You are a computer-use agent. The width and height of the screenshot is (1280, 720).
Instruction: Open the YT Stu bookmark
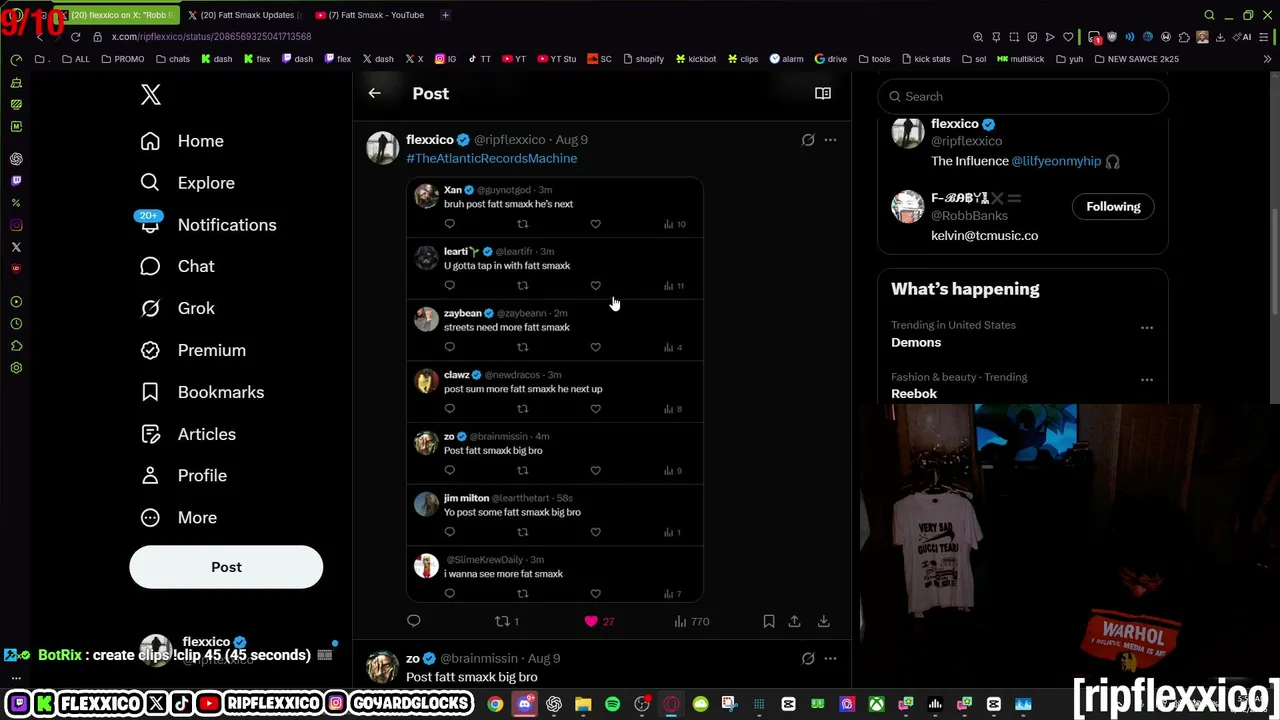pyautogui.click(x=556, y=59)
